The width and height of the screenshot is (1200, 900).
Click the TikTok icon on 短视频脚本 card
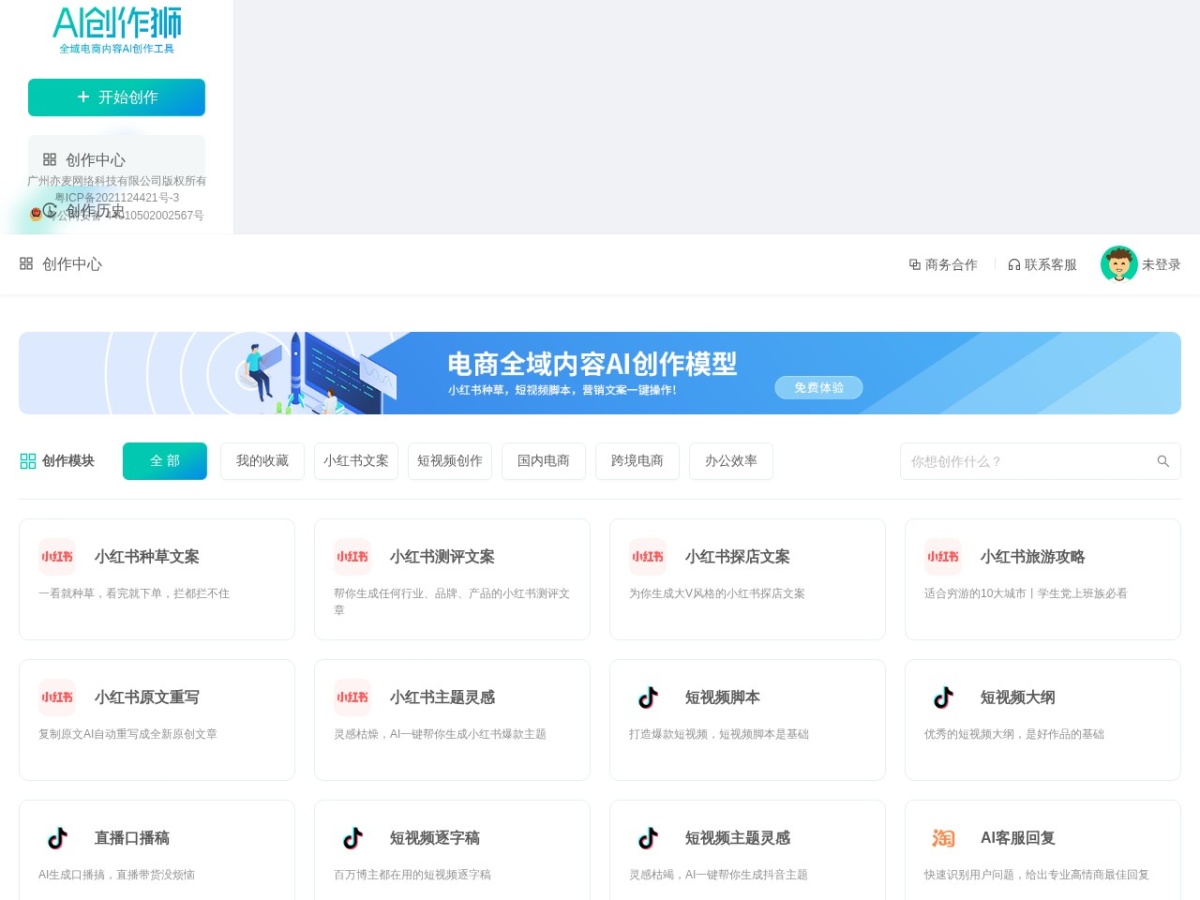point(647,697)
